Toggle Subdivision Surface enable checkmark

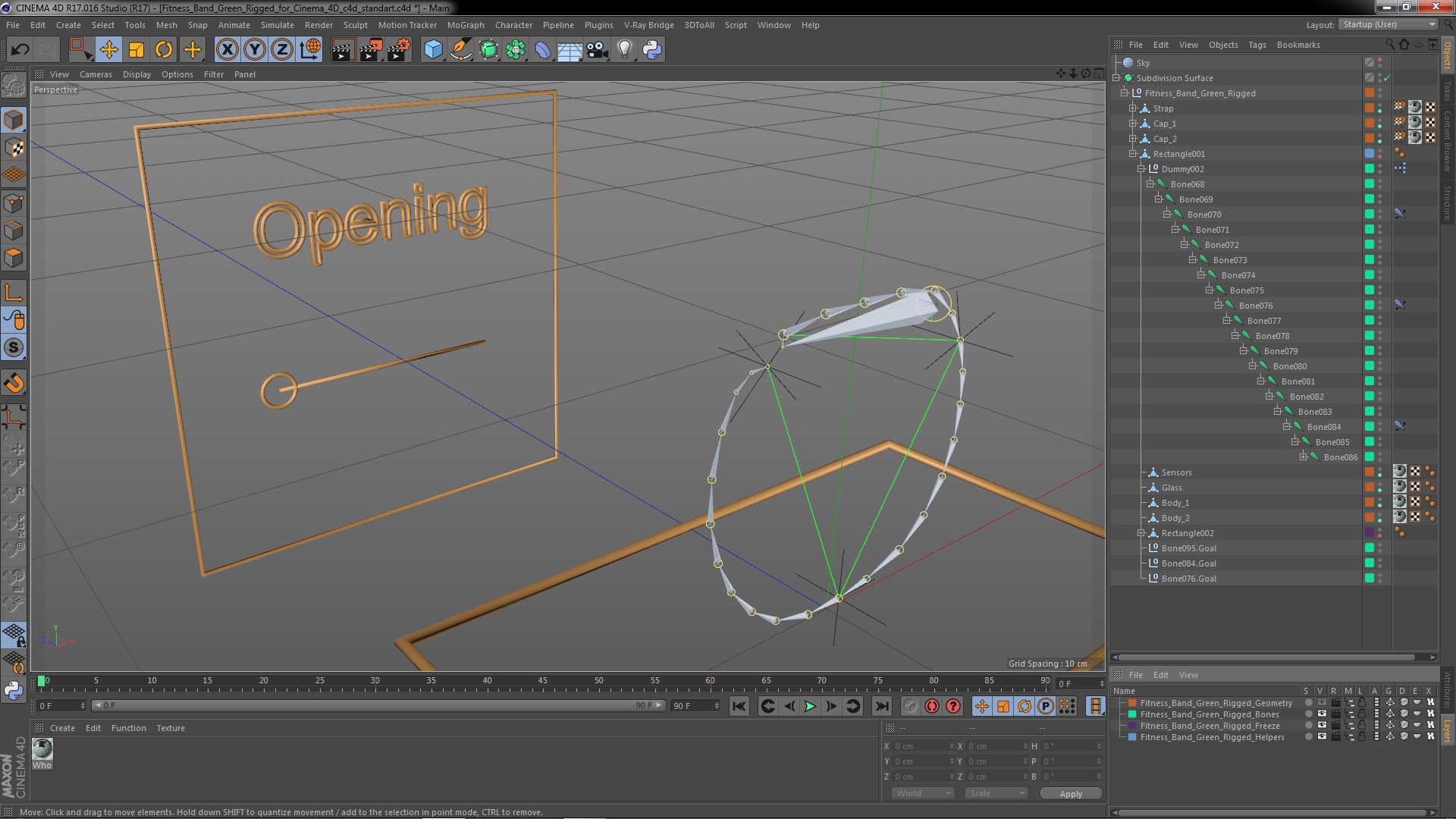(x=1386, y=78)
